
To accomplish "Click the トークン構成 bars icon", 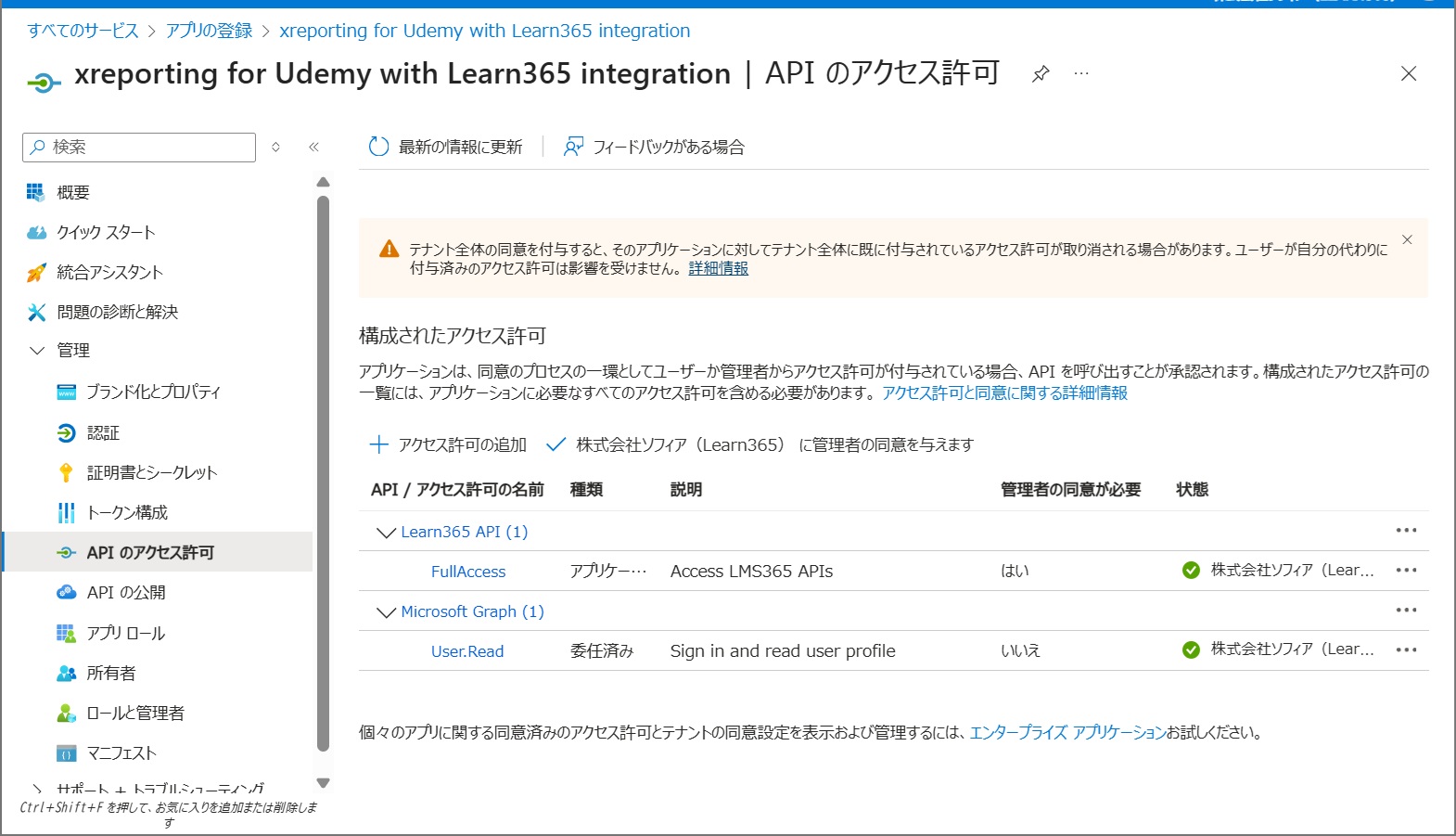I will tap(66, 512).
